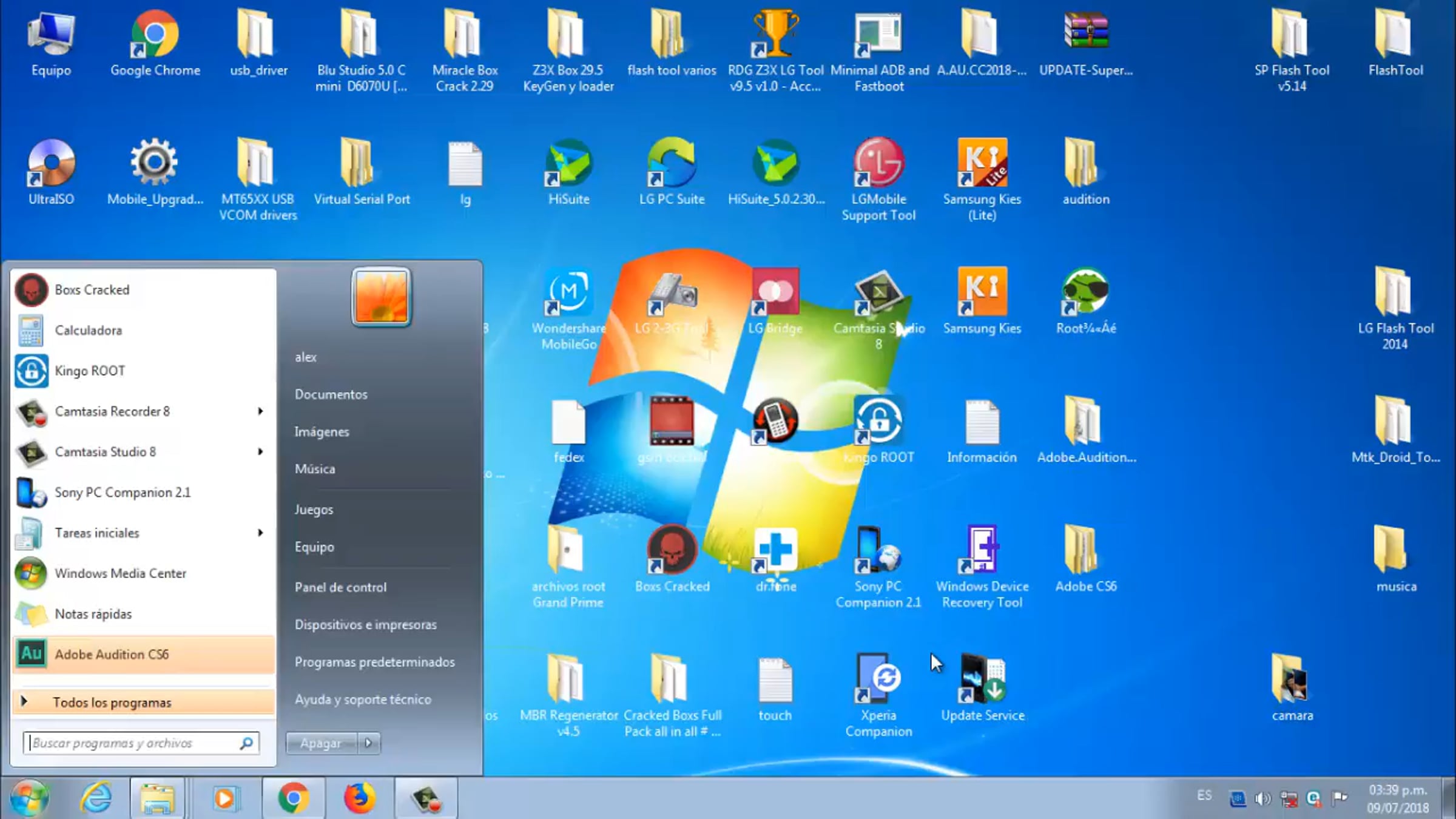Open the Kingo ROOT start menu entry
Viewport: 1456px width, 819px height.
click(89, 371)
